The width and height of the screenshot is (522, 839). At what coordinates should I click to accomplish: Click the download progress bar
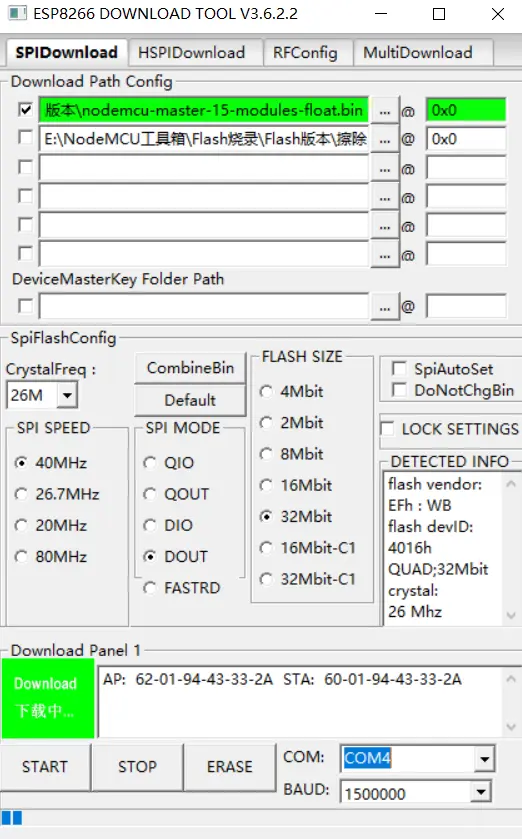point(261,818)
